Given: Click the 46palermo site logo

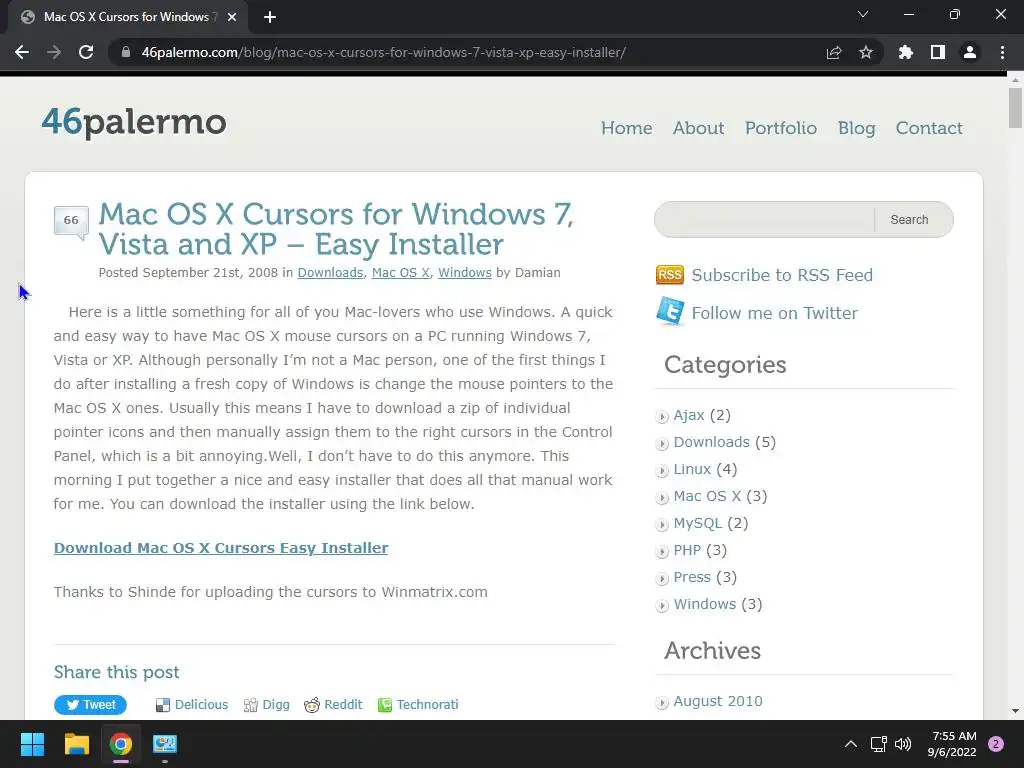Looking at the screenshot, I should [134, 122].
